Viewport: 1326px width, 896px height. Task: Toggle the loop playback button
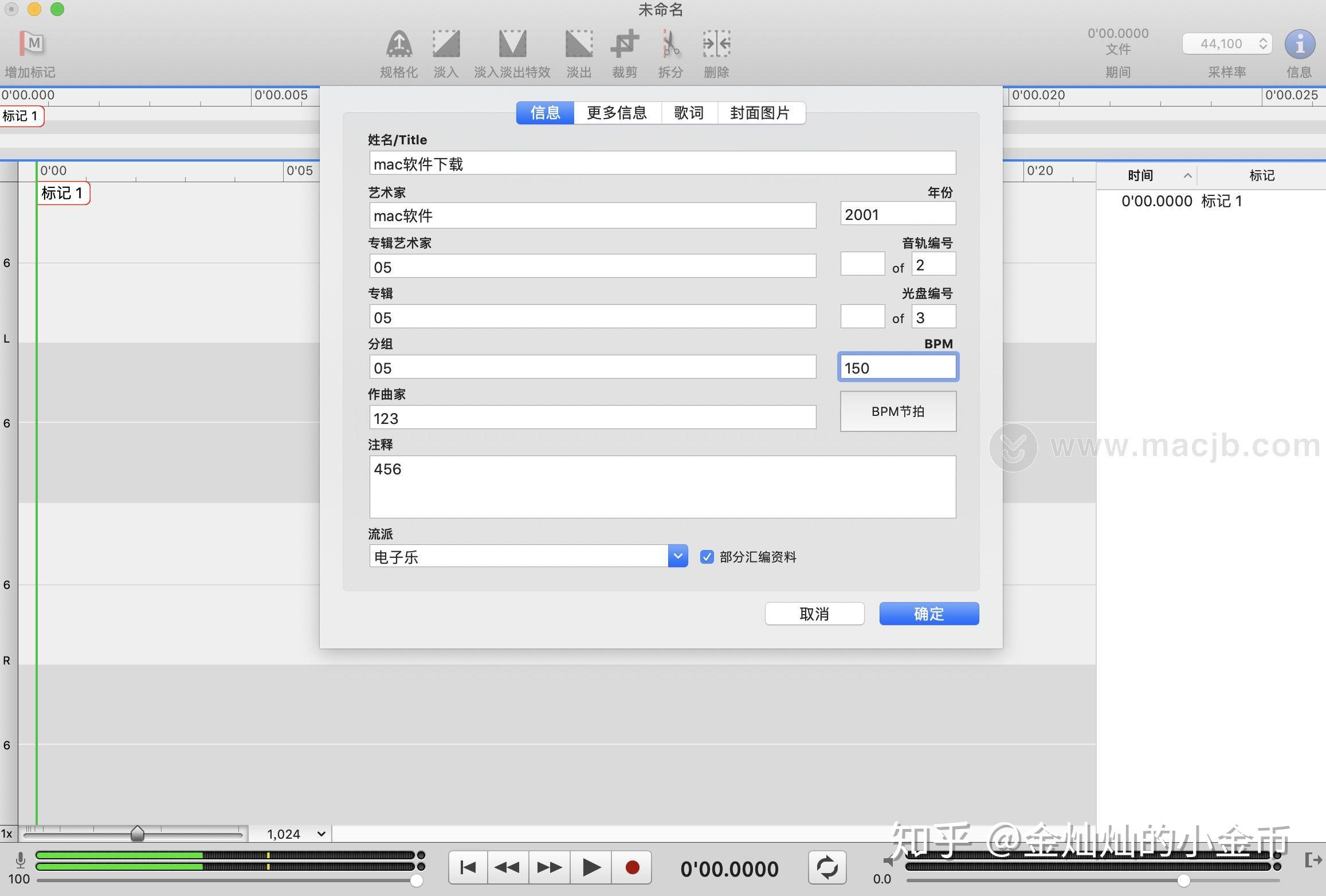827,867
